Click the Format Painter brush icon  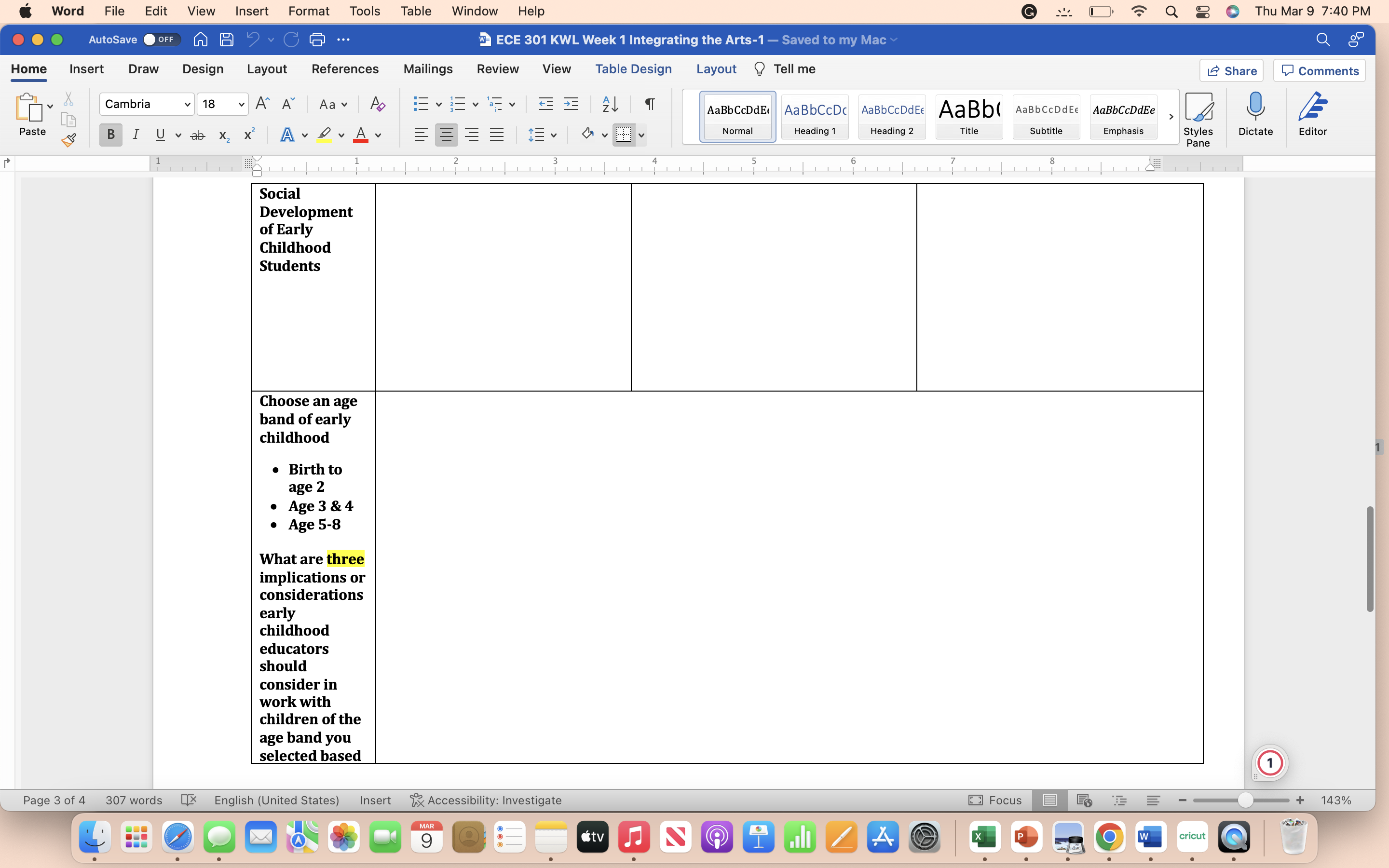click(69, 139)
